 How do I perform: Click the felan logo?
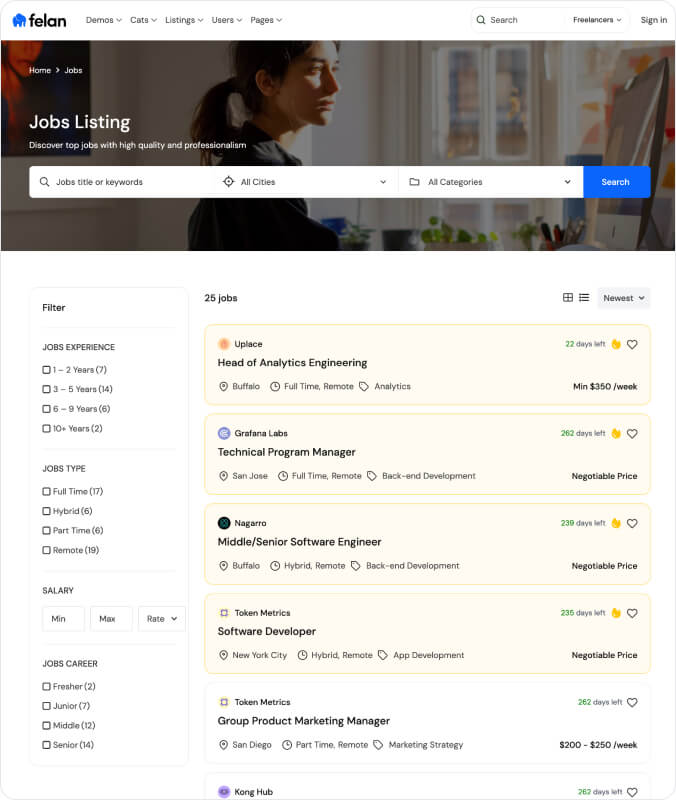39,20
